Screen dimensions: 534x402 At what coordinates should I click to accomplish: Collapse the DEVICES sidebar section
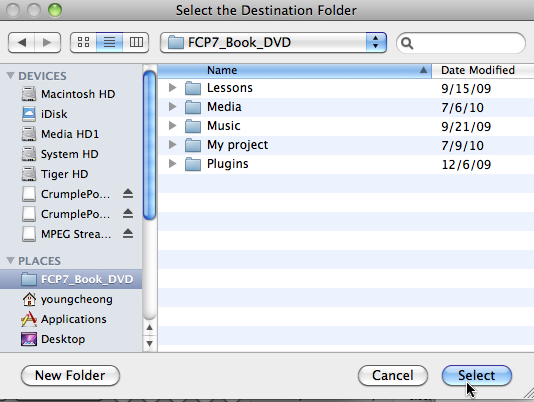tap(10, 75)
